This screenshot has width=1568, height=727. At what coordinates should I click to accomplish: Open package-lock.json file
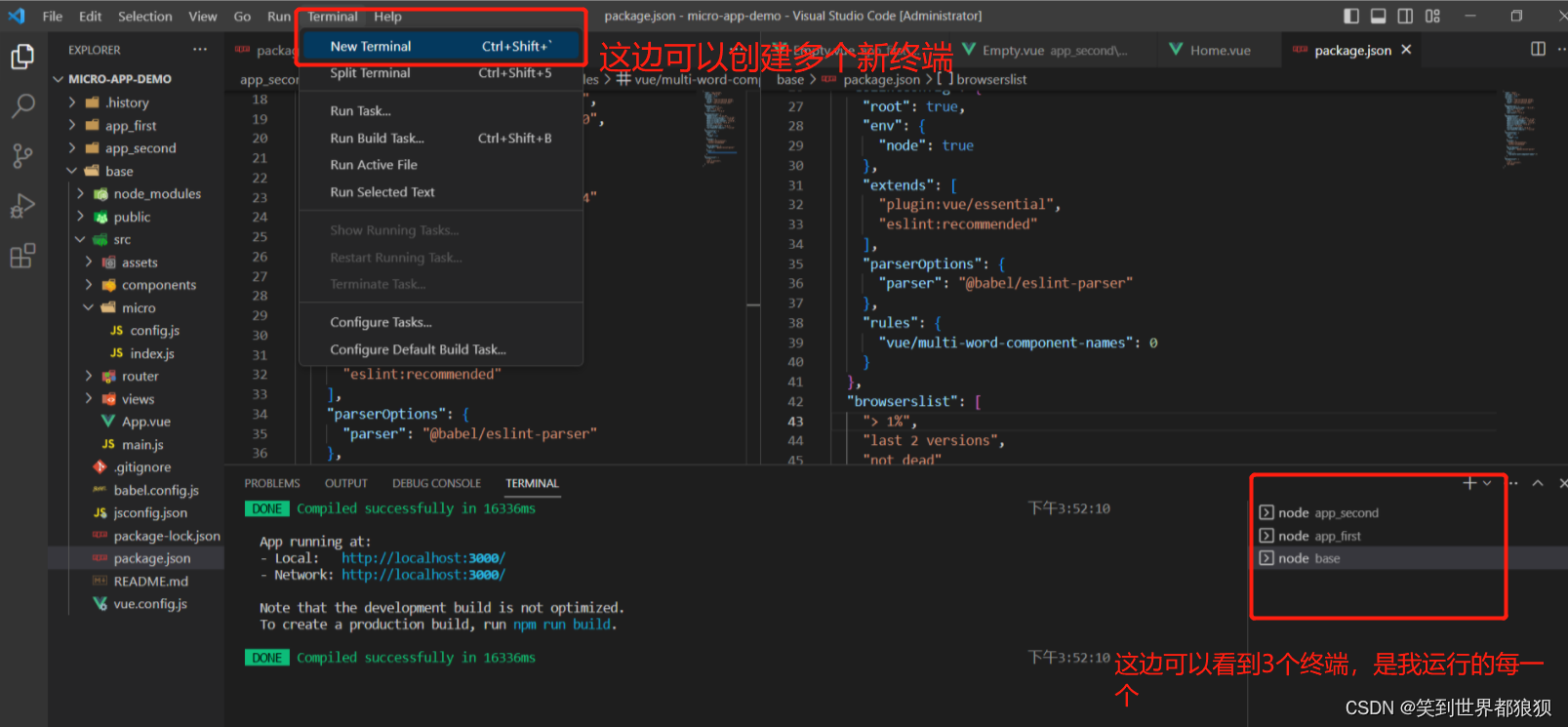pos(137,536)
